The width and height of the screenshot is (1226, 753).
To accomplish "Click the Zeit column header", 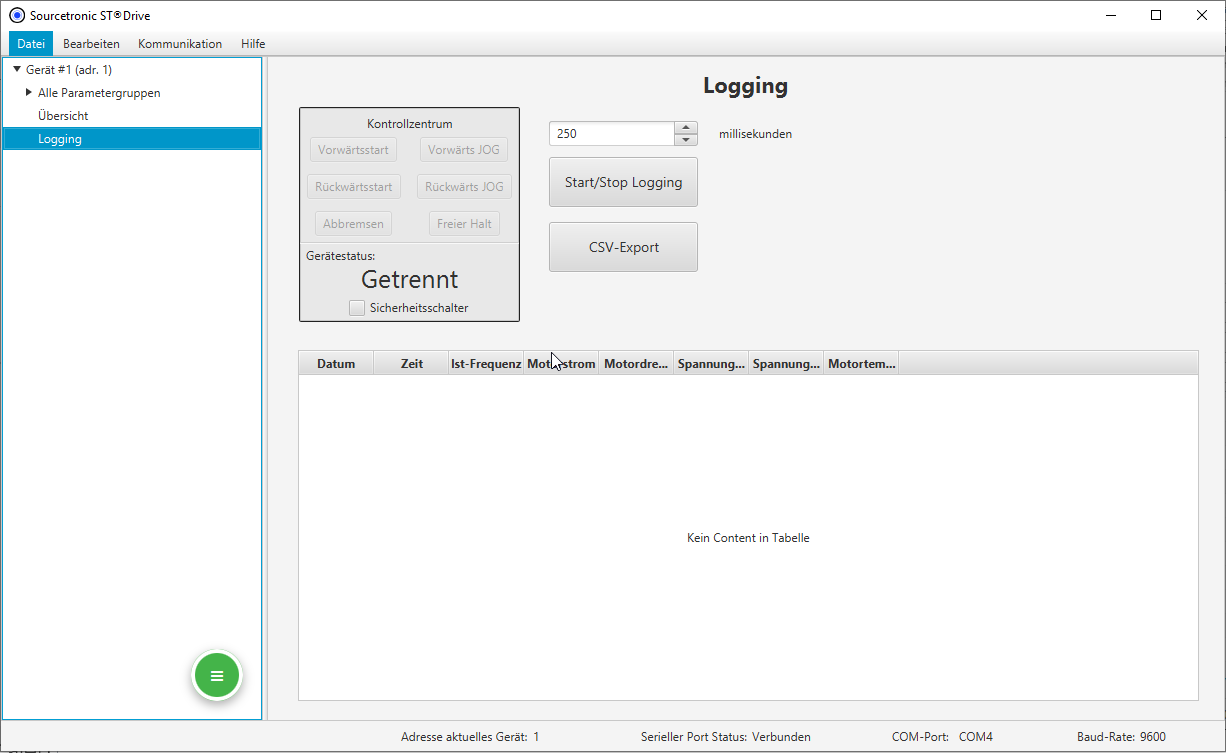I will click(x=411, y=364).
